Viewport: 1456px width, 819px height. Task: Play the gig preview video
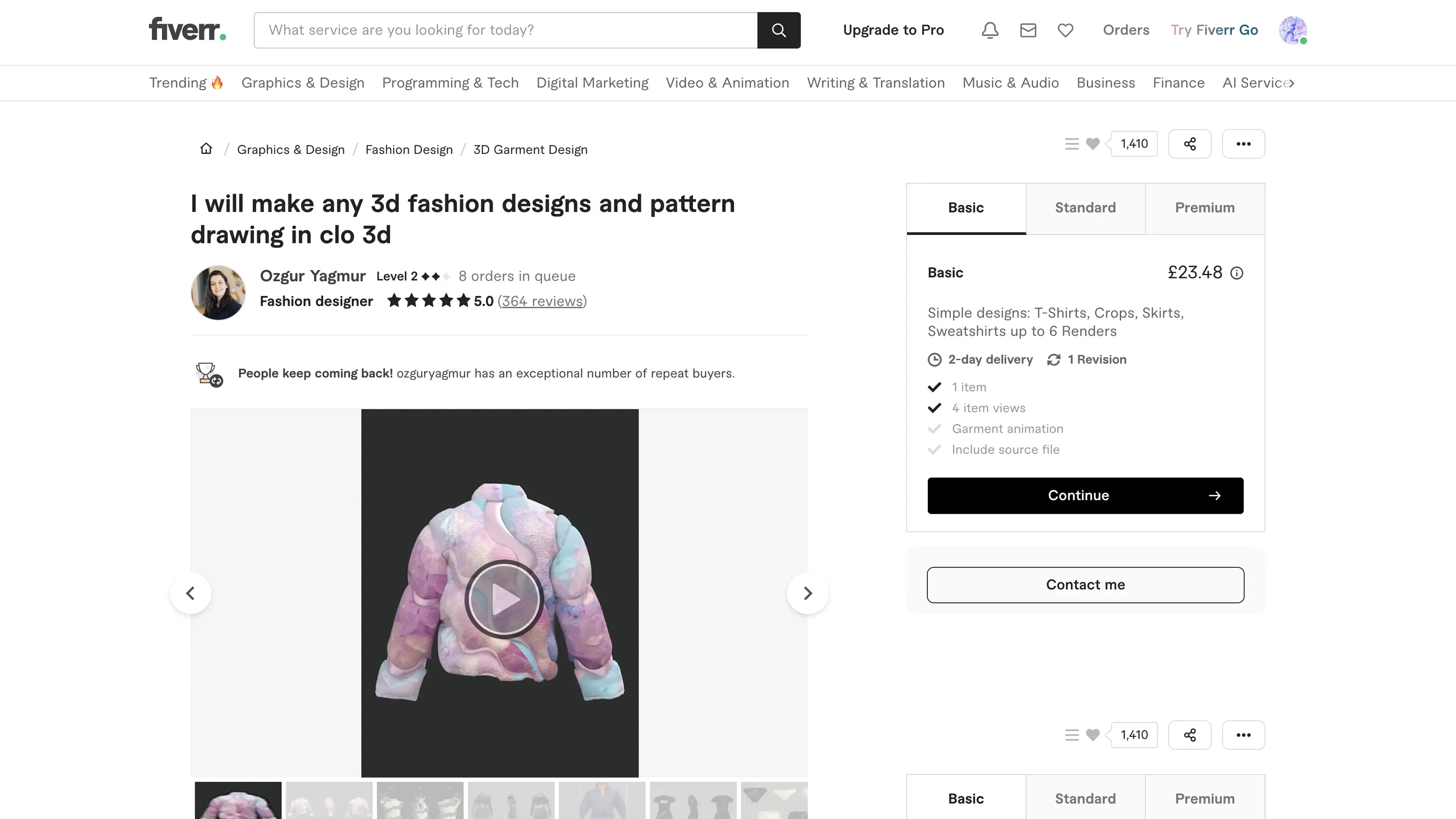point(504,599)
